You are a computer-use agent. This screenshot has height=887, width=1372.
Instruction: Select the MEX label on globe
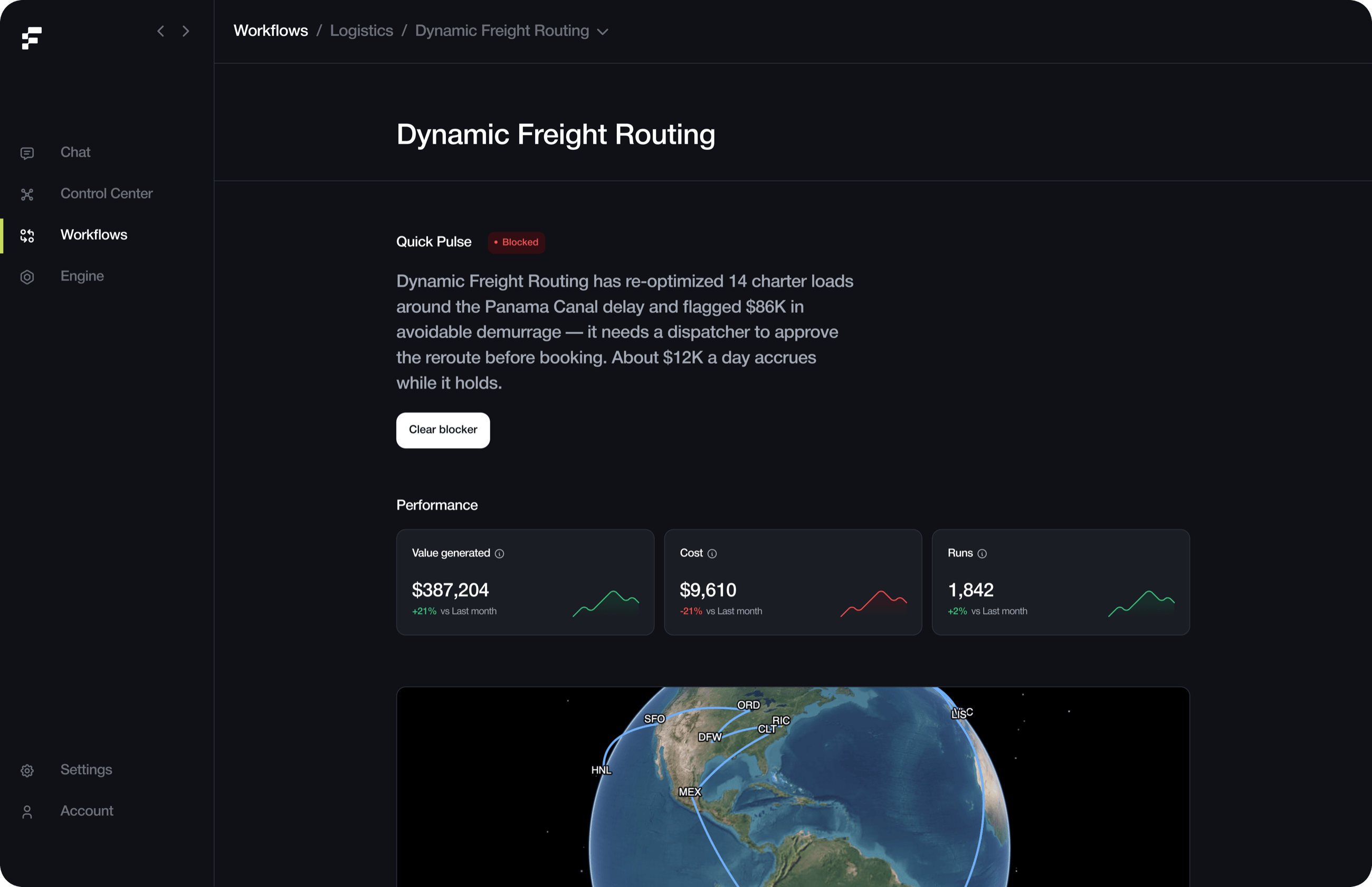click(x=690, y=792)
